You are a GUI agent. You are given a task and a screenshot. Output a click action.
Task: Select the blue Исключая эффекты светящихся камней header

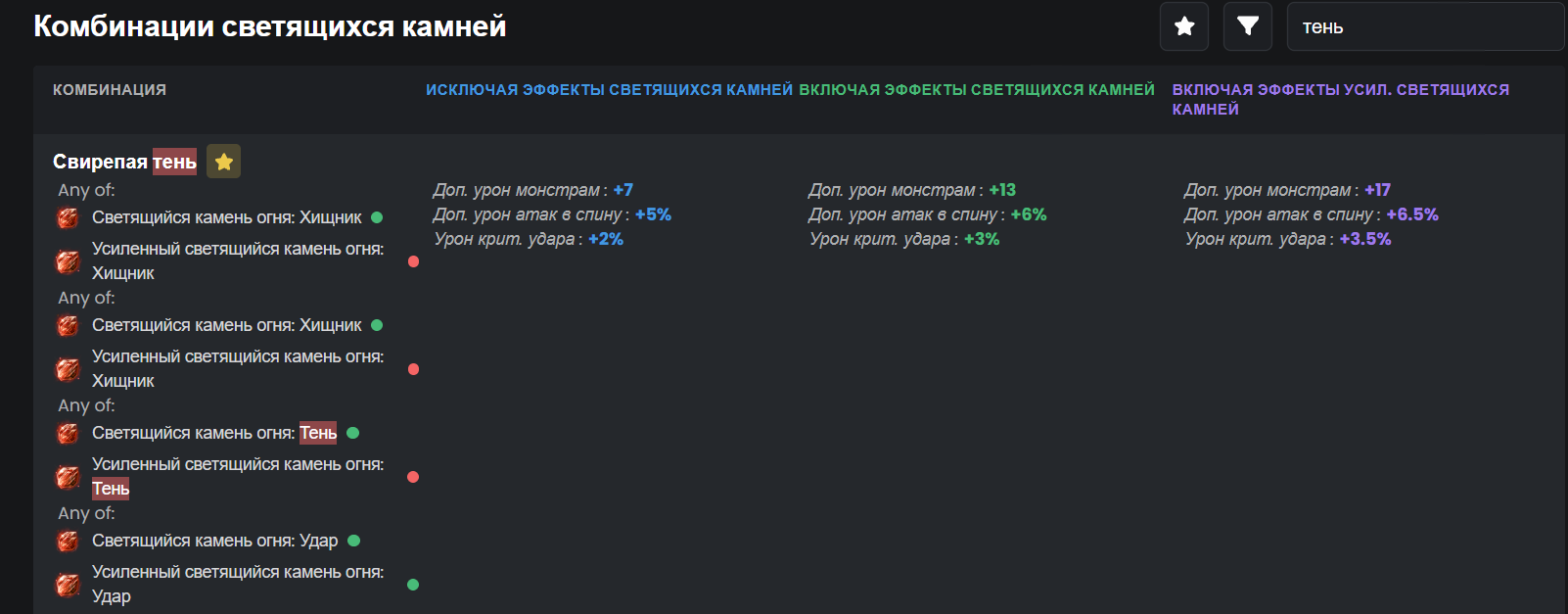click(x=609, y=90)
